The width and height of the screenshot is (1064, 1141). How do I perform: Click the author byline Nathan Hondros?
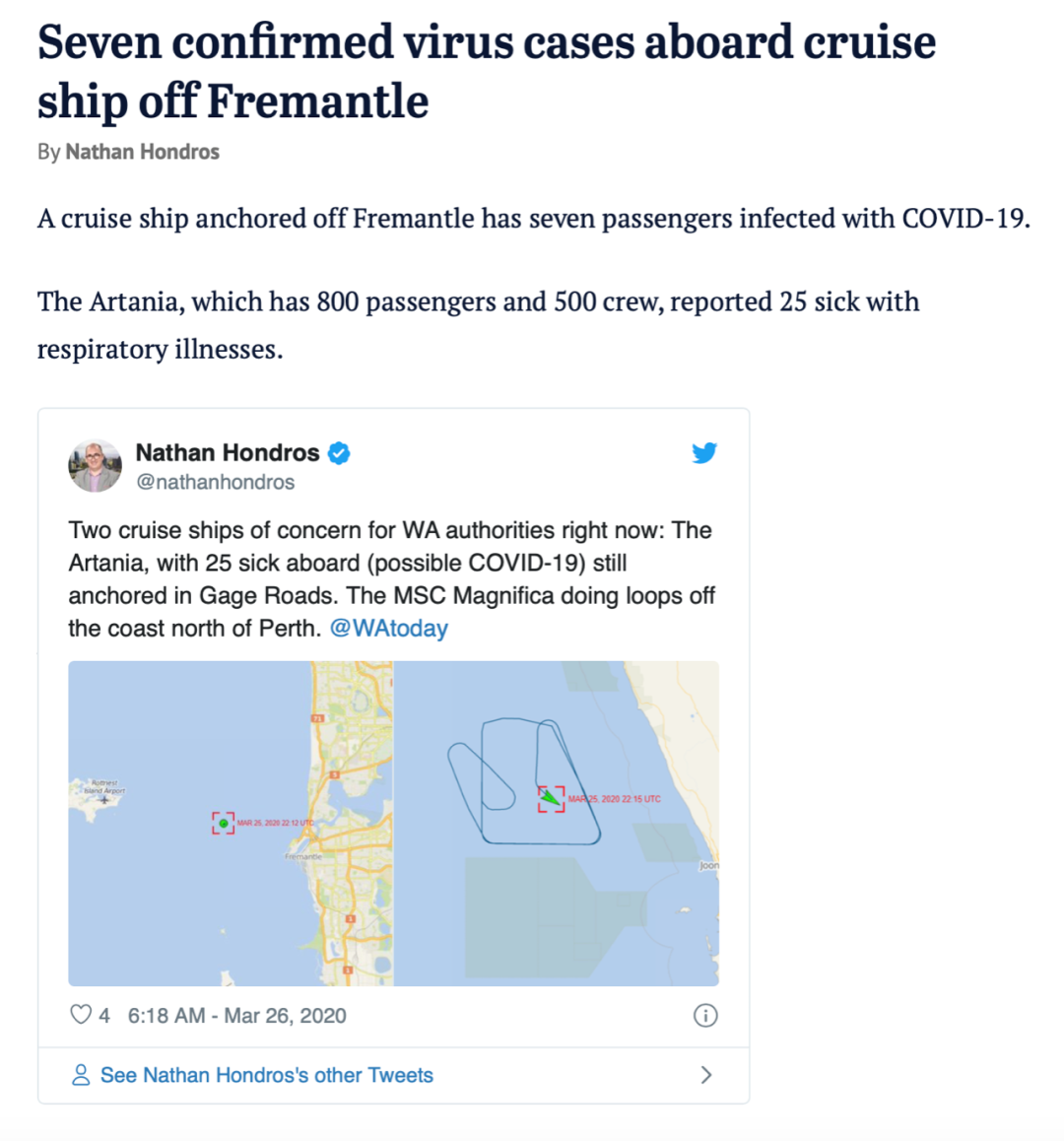[143, 152]
